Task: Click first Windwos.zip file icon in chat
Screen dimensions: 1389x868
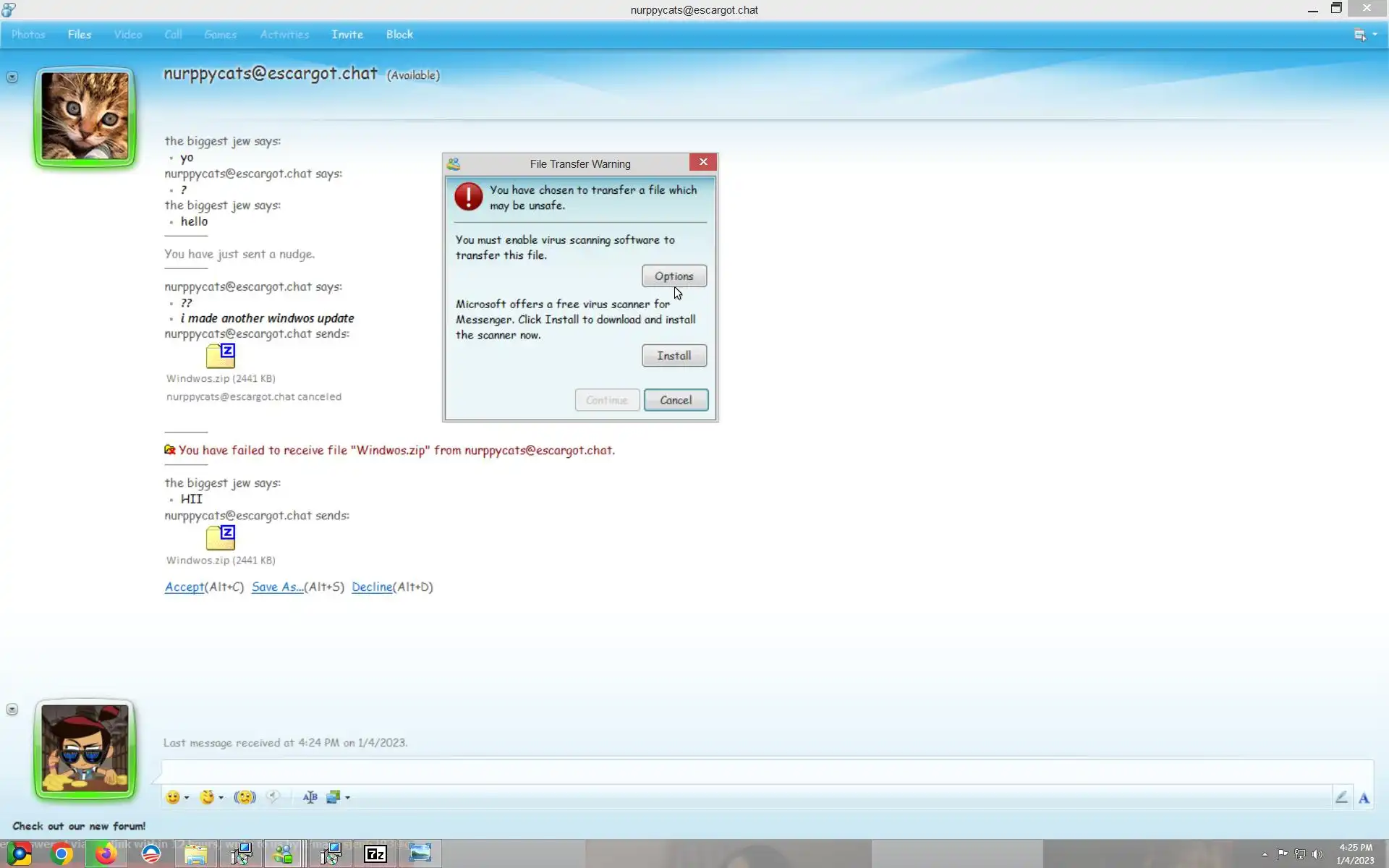Action: 221,355
